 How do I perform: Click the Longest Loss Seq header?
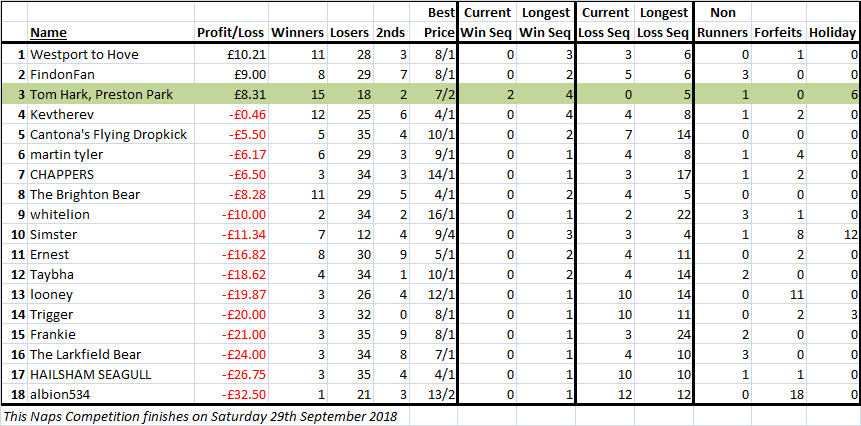click(663, 23)
